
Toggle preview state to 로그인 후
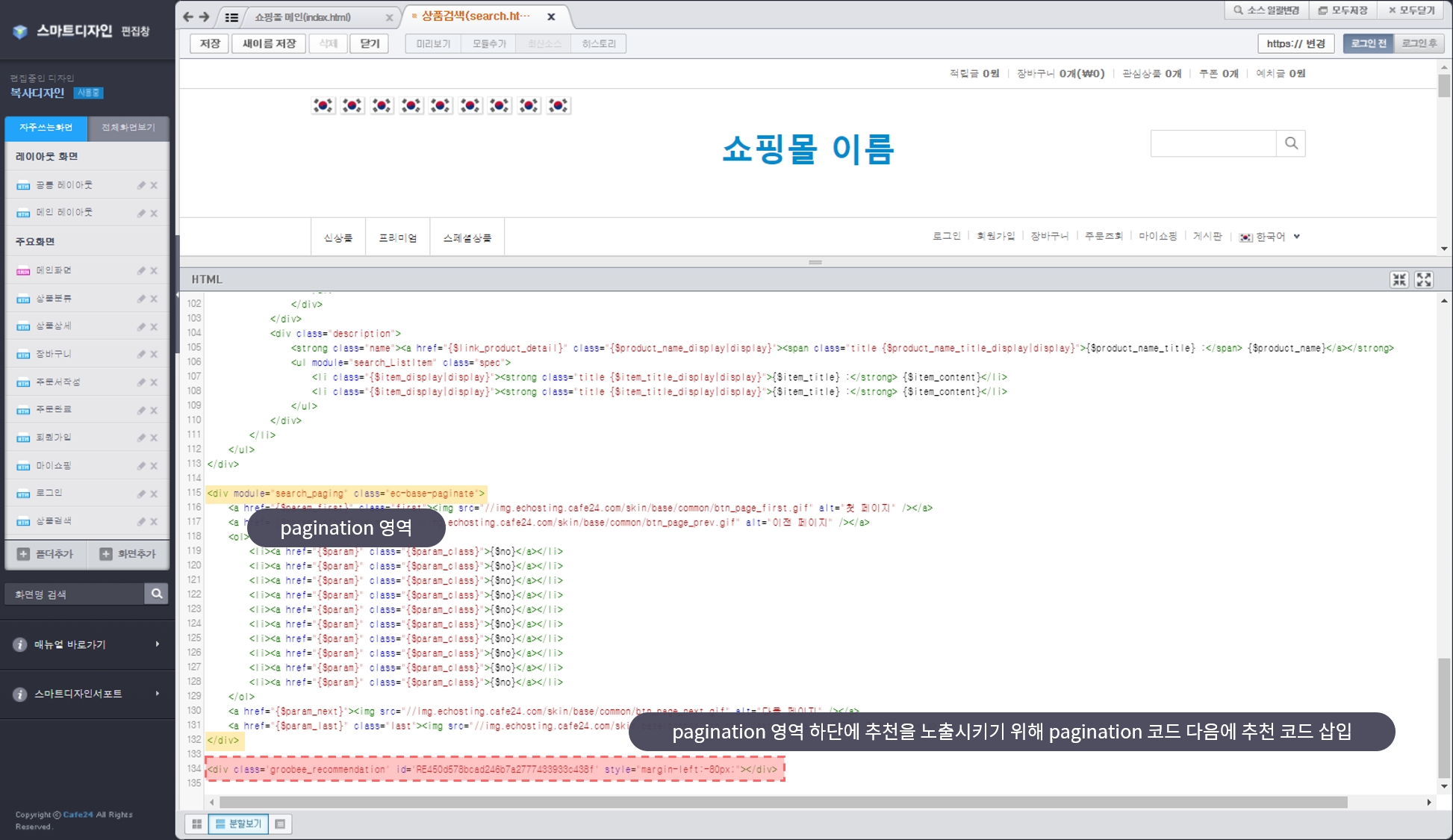(x=1419, y=43)
